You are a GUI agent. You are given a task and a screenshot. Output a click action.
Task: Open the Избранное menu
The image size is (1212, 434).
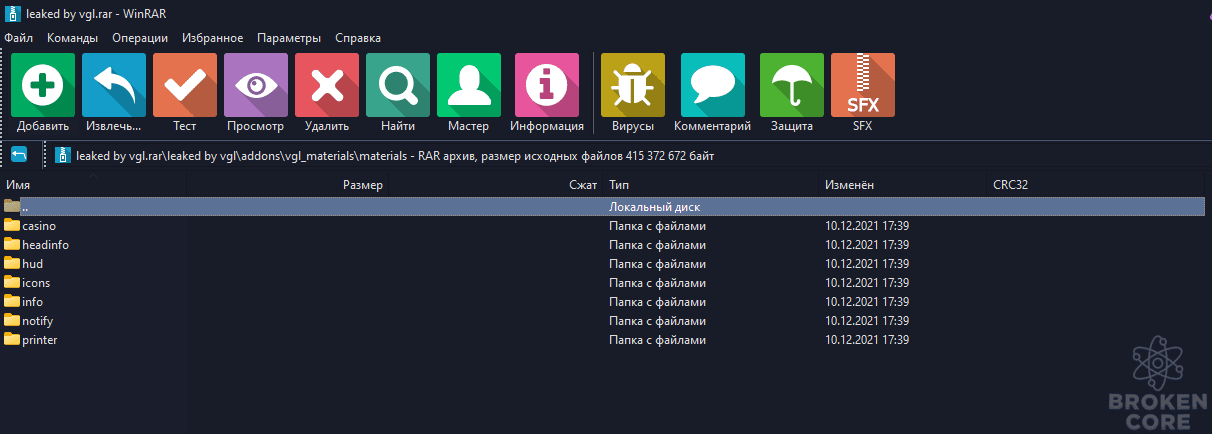[213, 38]
